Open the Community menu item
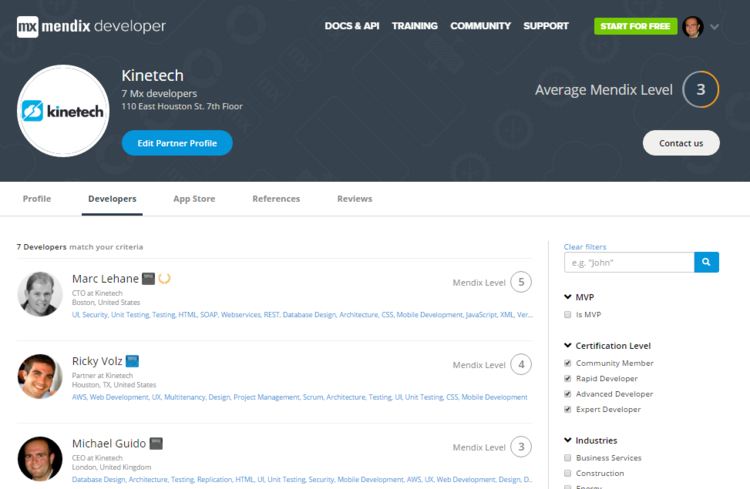Viewport: 750px width, 489px height. pyautogui.click(x=480, y=26)
